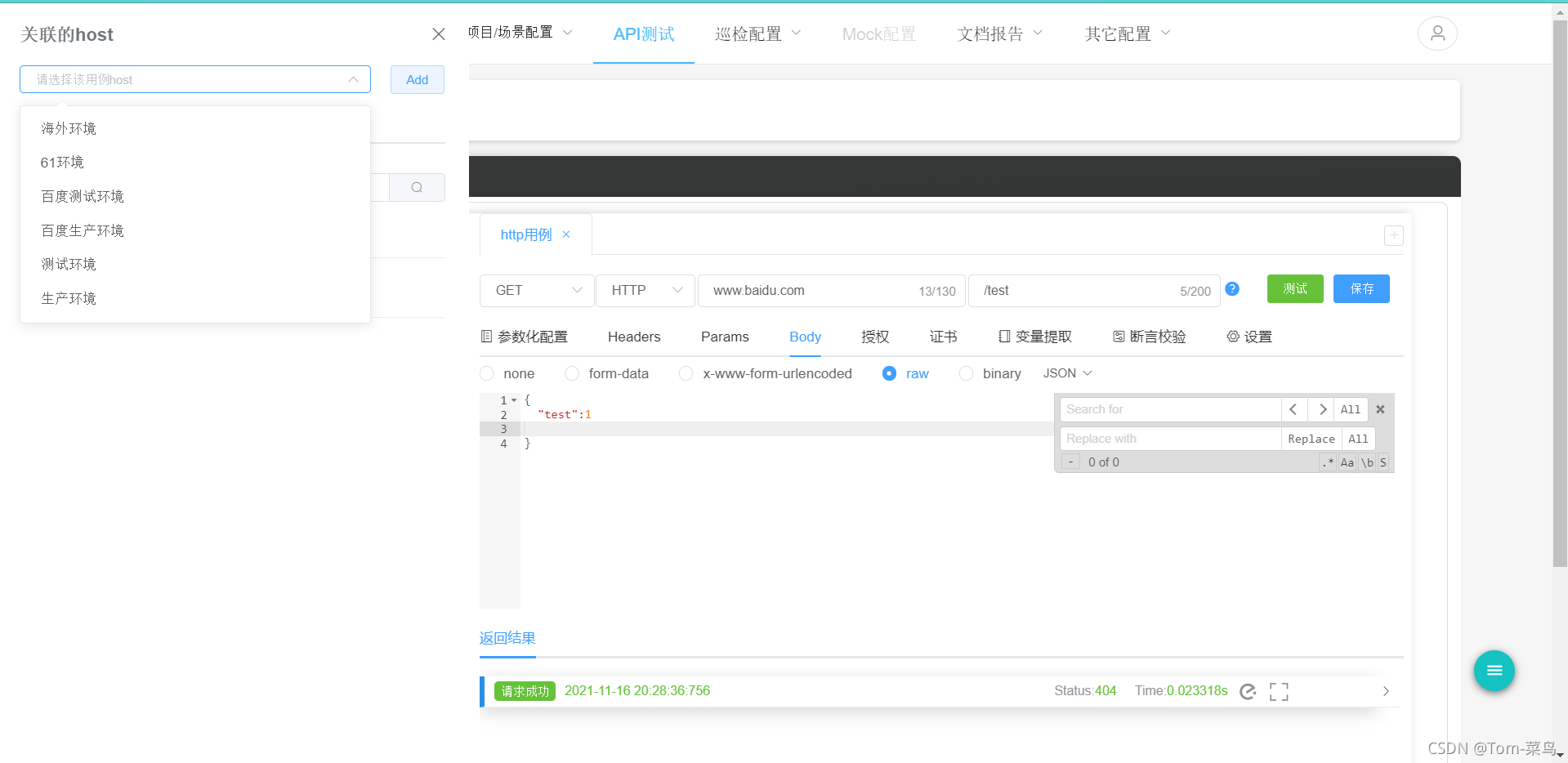This screenshot has width=1568, height=763.
Task: Collapse JSON fold arrow on line 1
Action: 514,400
